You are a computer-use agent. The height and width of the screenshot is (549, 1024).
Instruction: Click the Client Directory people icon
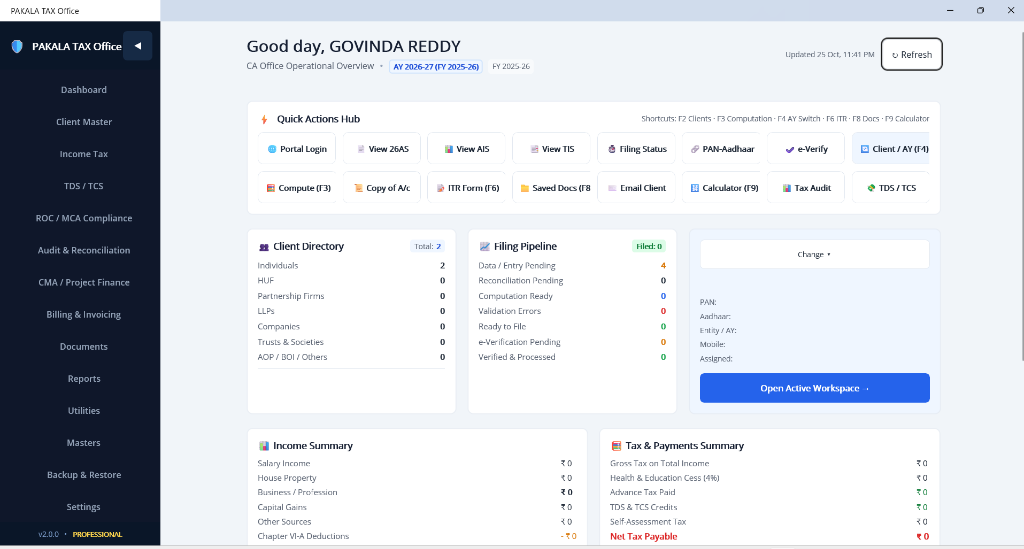tap(264, 247)
